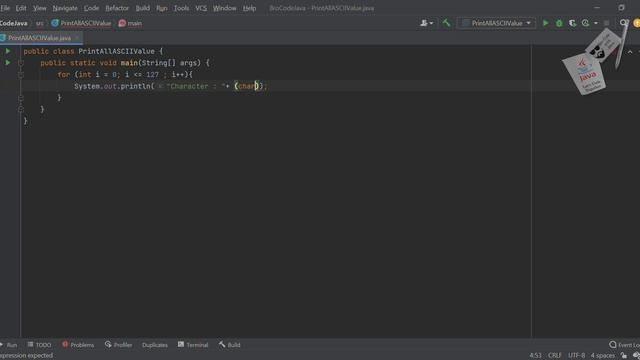Run main method from gutter arrow
This screenshot has width=640, height=360.
coord(8,62)
